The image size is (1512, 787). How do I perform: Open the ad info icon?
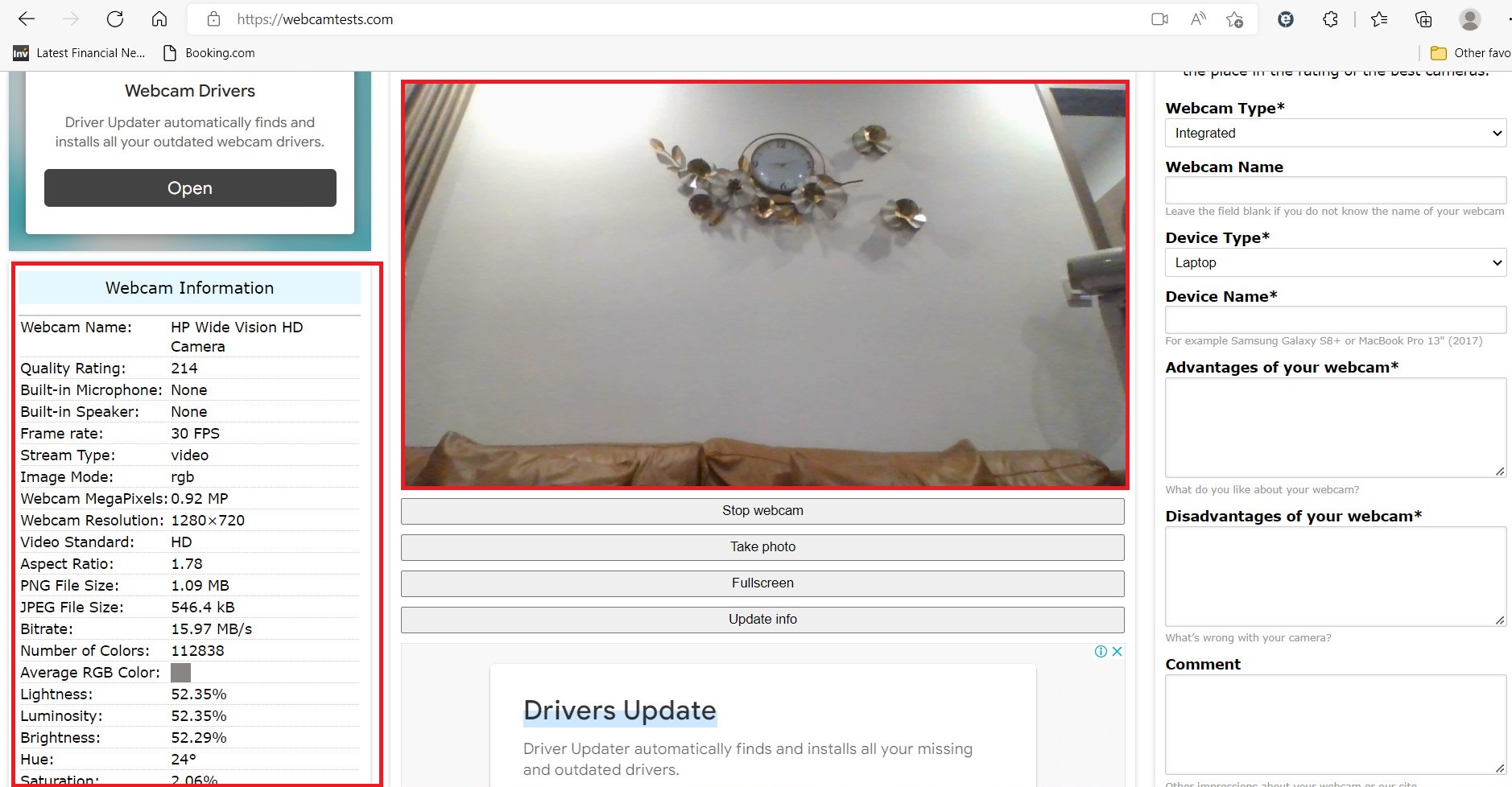pyautogui.click(x=1101, y=652)
